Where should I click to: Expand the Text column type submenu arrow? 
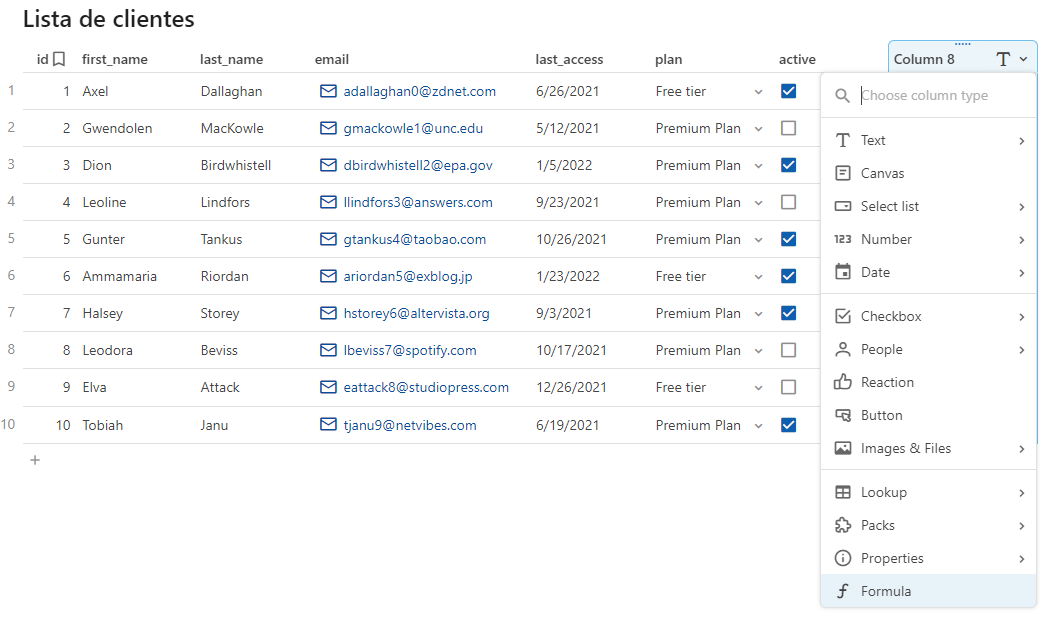pos(1021,141)
